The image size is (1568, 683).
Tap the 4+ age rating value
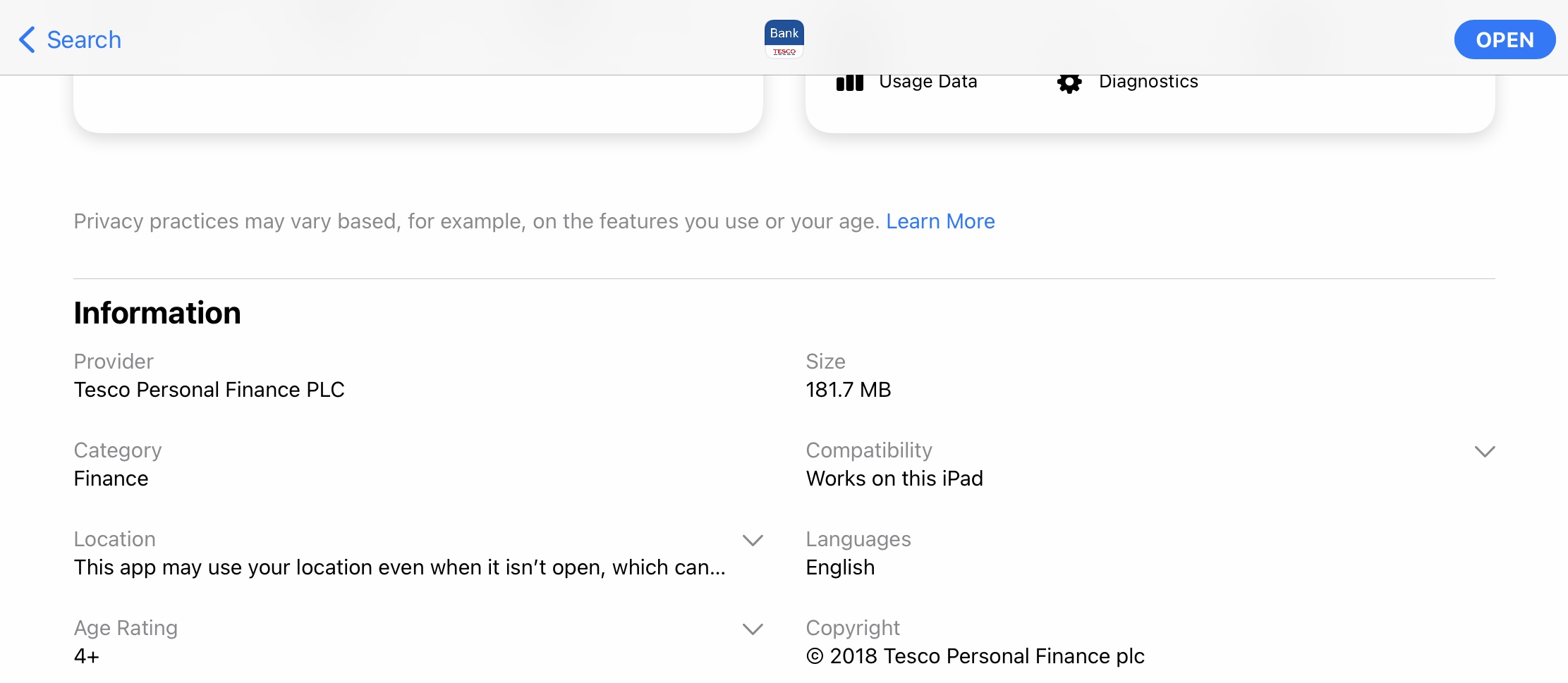(x=87, y=656)
